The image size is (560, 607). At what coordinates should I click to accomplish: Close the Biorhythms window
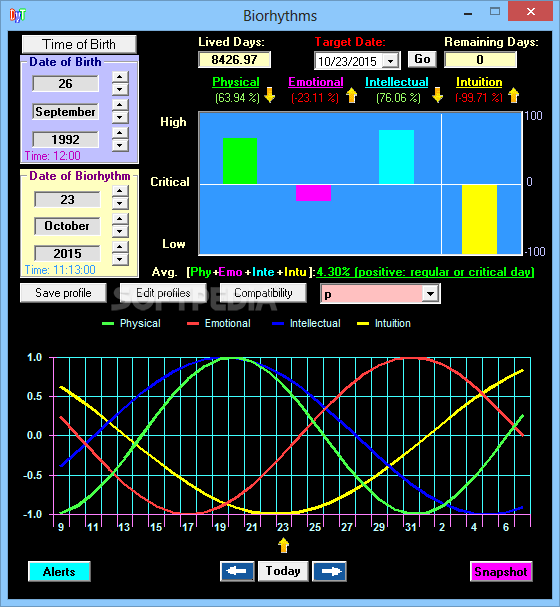click(531, 11)
